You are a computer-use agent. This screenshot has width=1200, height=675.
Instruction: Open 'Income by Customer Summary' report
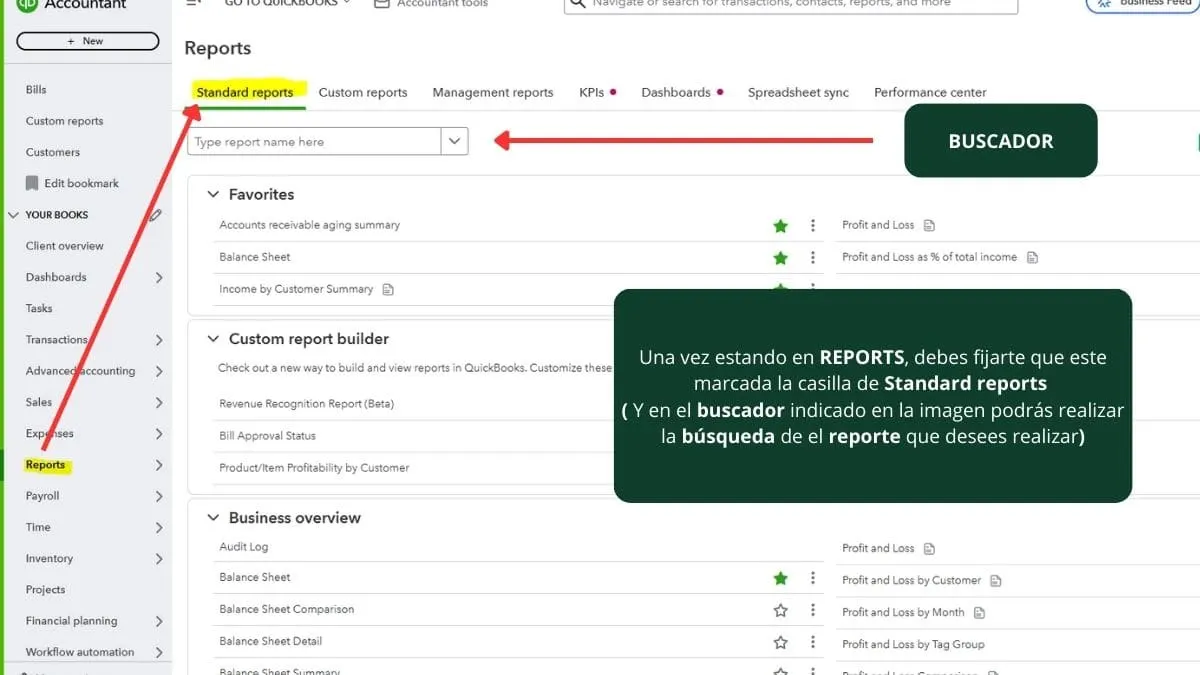[296, 289]
